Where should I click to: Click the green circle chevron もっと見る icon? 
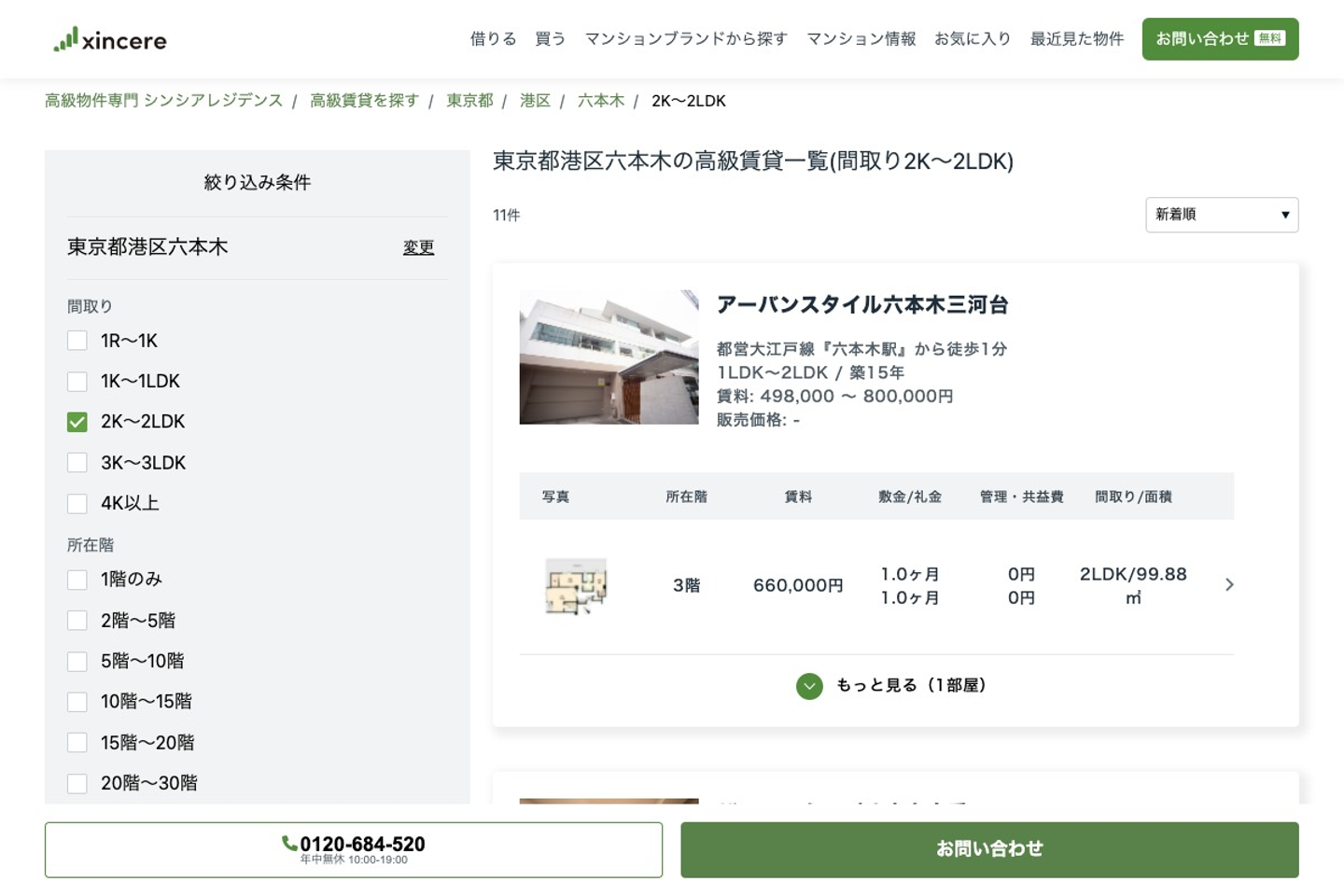tap(809, 686)
